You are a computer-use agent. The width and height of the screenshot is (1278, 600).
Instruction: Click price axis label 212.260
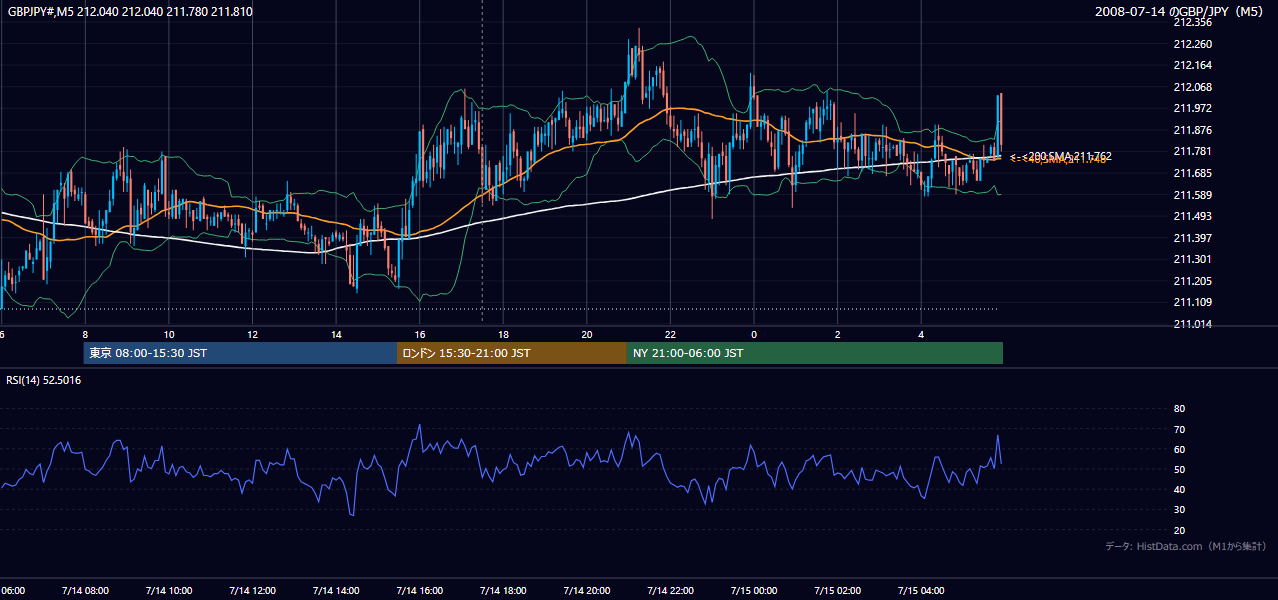[1192, 44]
